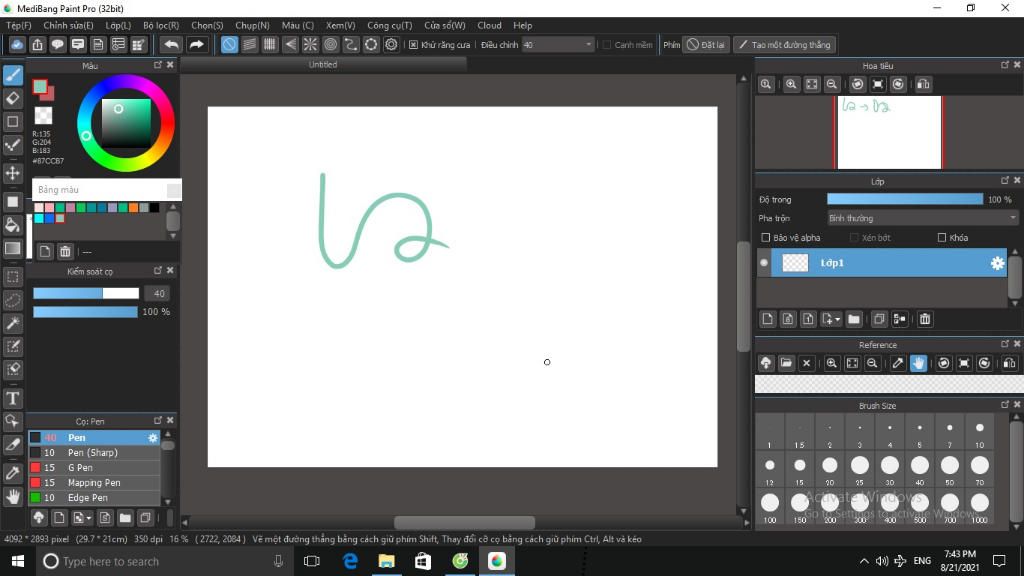Select Pen (Sharp) brush

coord(94,453)
